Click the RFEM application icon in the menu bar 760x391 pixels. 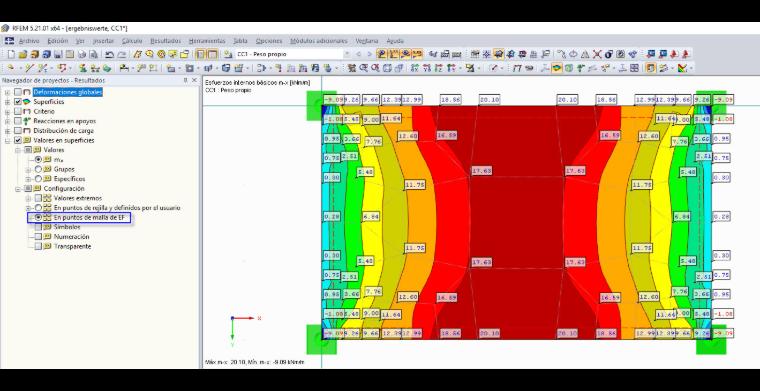pyautogui.click(x=10, y=41)
